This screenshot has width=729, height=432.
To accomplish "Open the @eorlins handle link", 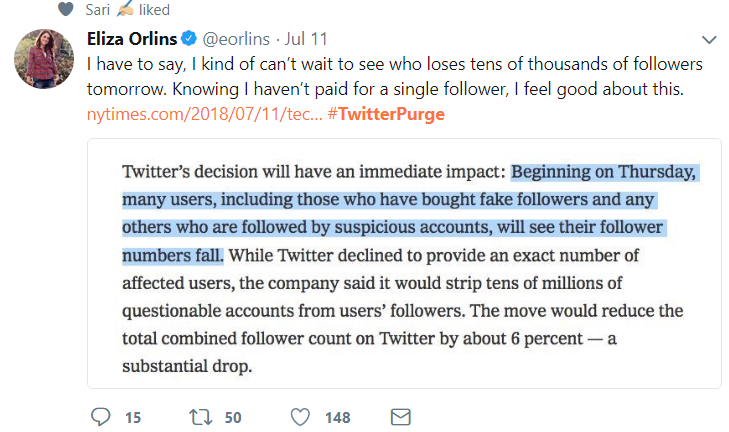I will [239, 40].
